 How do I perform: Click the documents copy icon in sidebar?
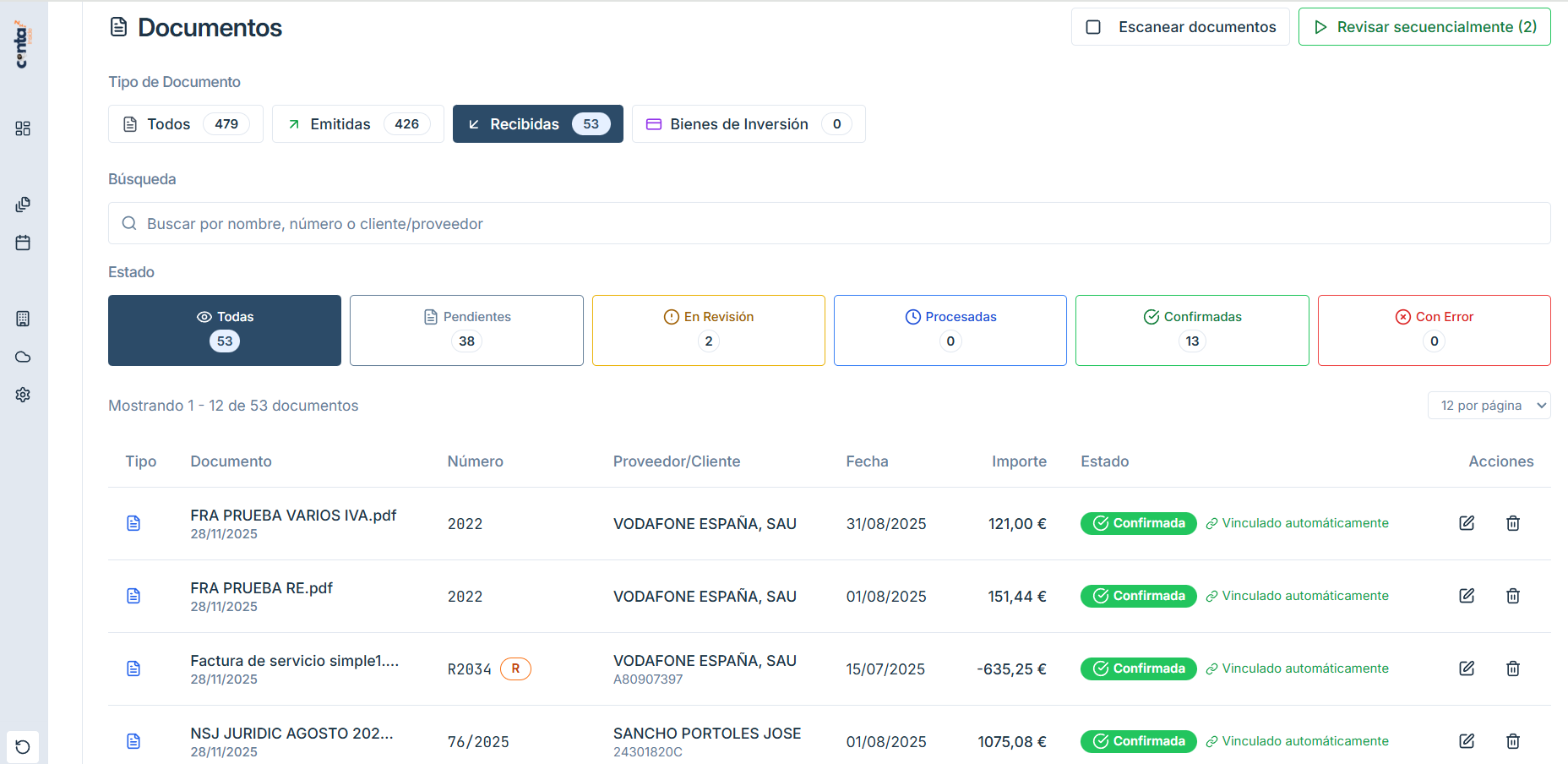pos(23,205)
